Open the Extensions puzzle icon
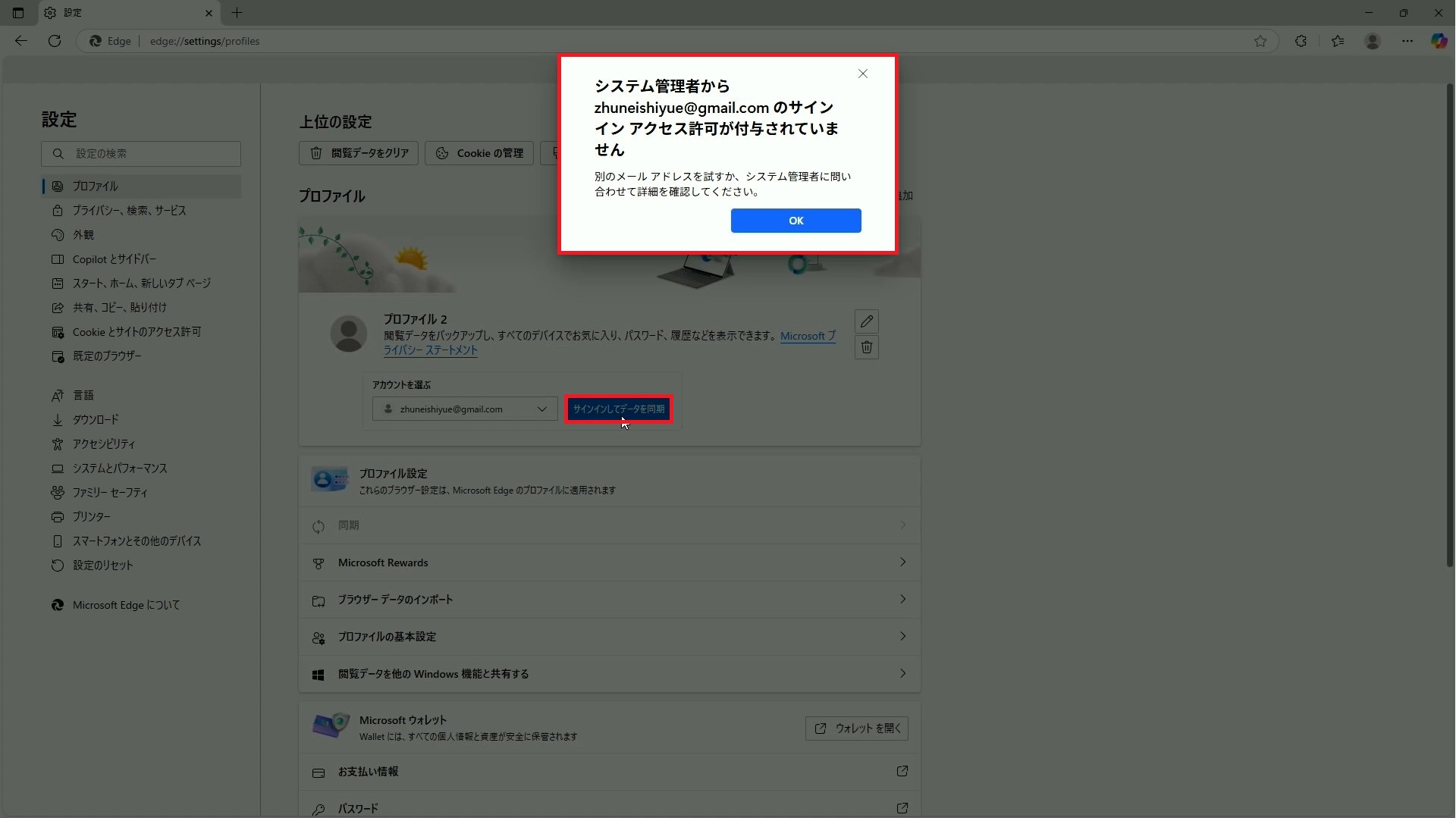This screenshot has height=818, width=1456. [1301, 41]
